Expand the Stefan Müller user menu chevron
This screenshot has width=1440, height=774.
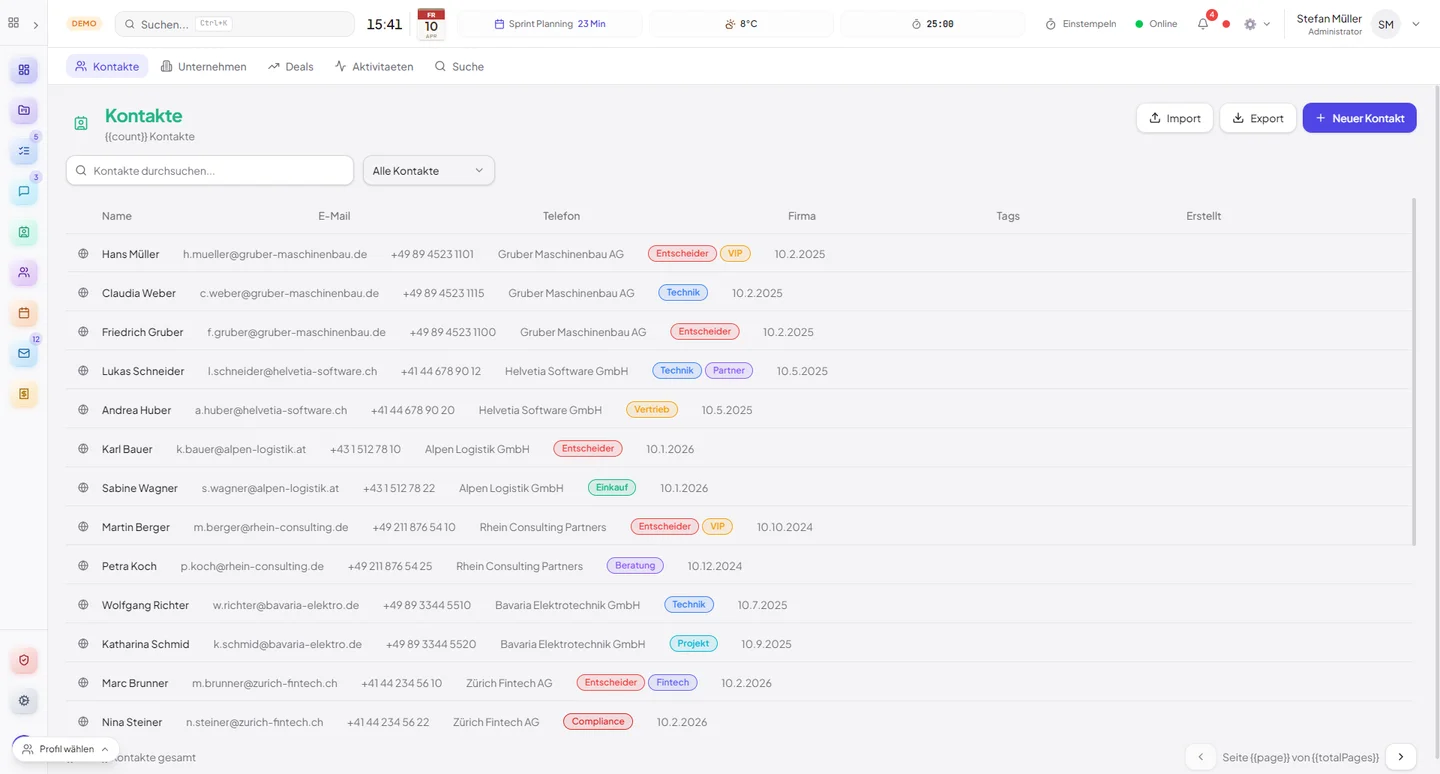(x=1415, y=24)
